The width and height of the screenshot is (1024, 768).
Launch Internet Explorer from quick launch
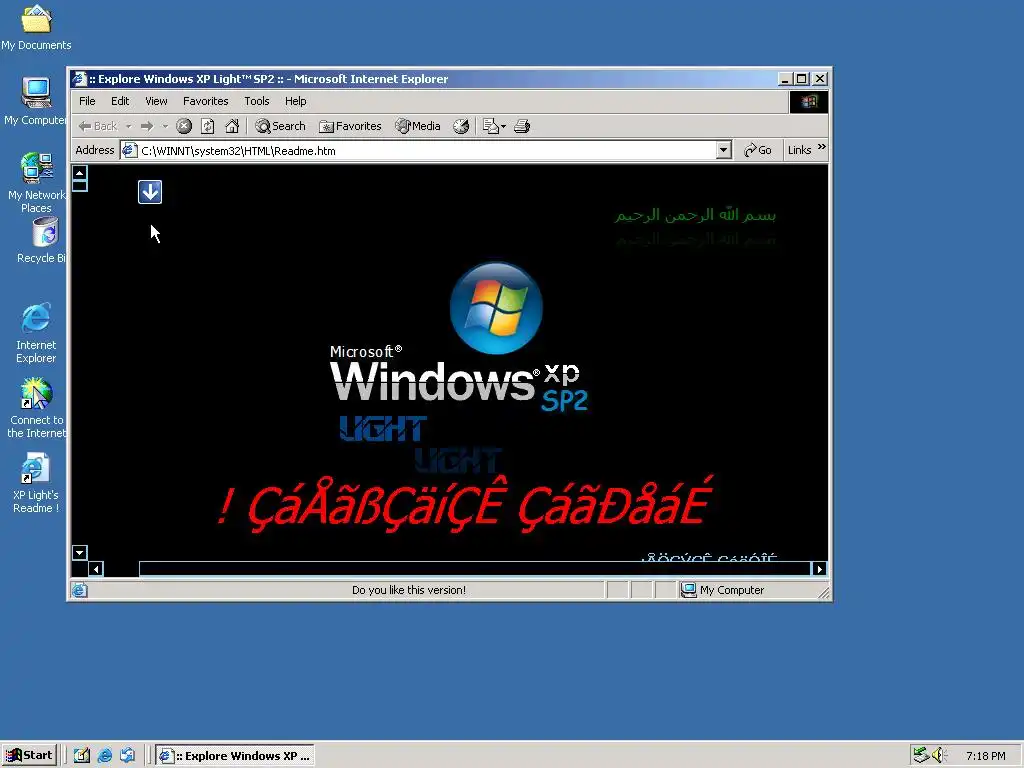click(104, 756)
